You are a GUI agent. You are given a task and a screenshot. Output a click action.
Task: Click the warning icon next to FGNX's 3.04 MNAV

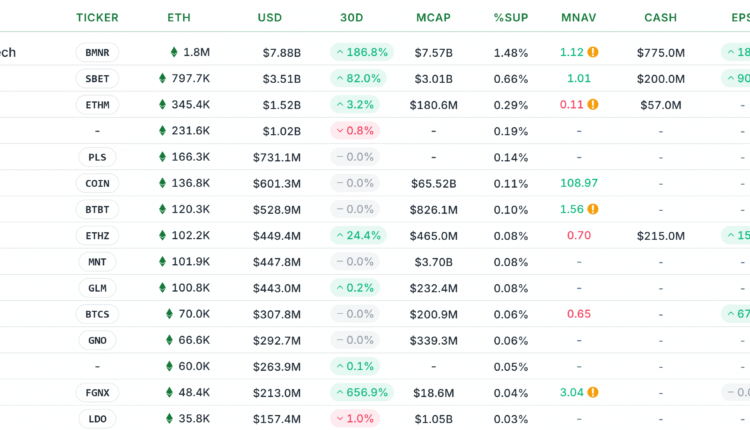[593, 392]
